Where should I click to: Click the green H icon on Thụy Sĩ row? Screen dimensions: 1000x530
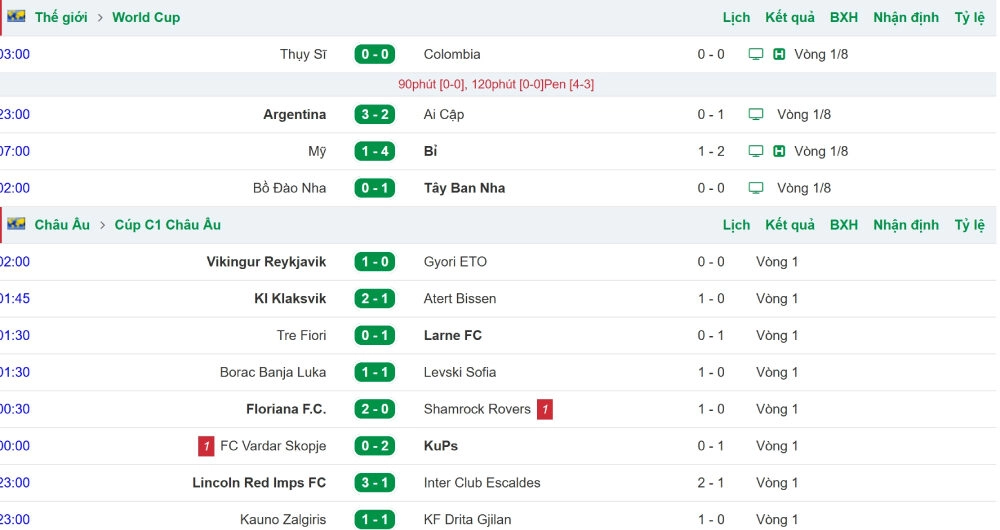tap(779, 54)
